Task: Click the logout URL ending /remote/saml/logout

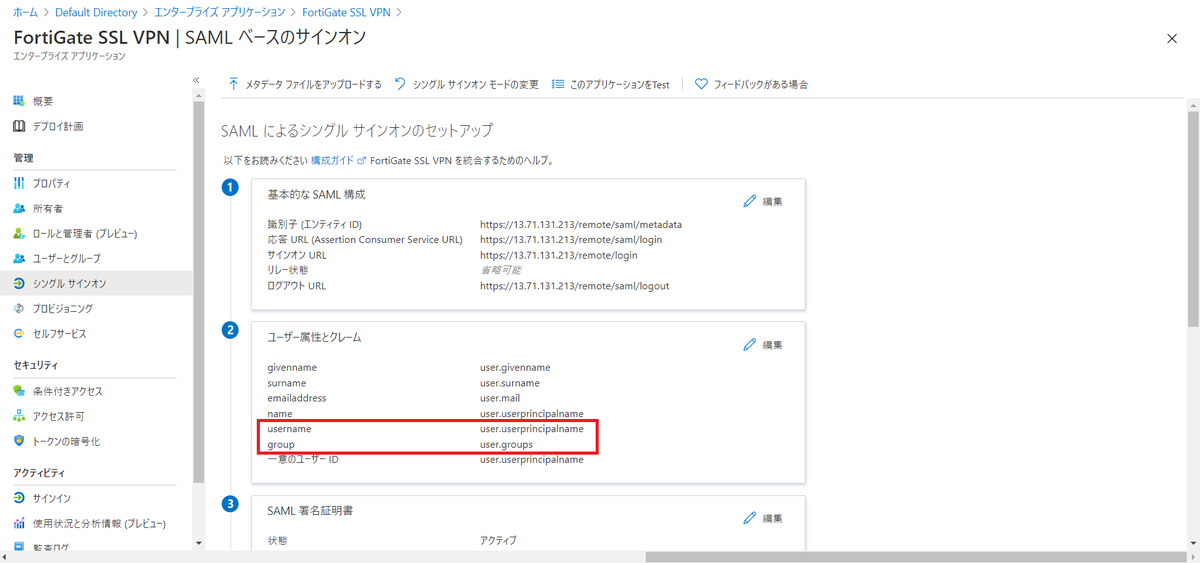Action: pos(574,286)
